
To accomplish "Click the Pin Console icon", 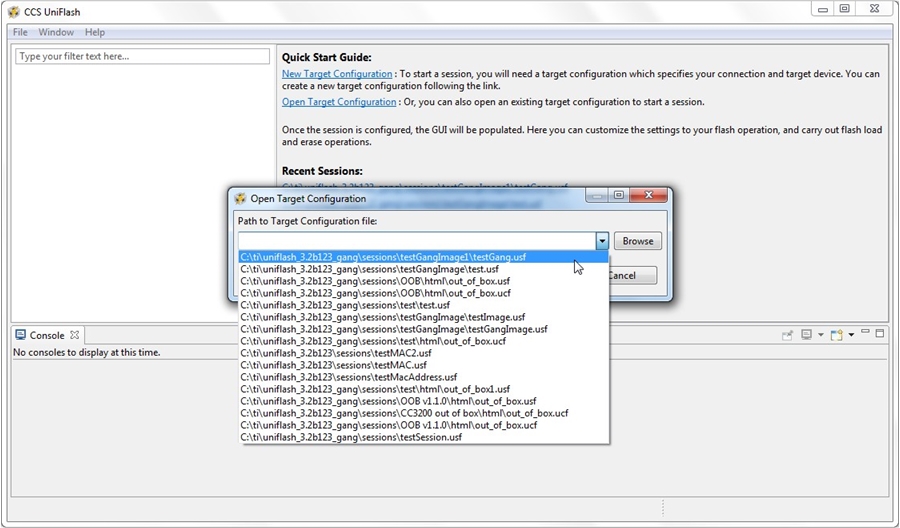I will (x=788, y=335).
